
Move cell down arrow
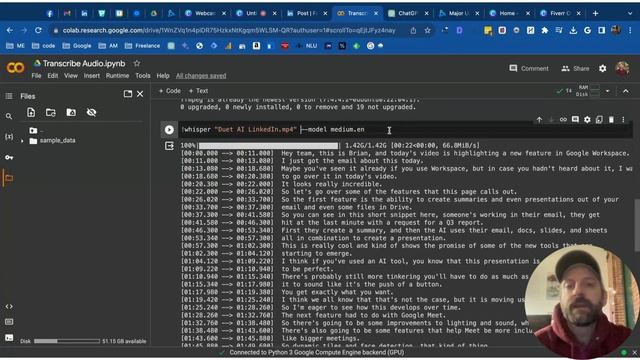551,120
